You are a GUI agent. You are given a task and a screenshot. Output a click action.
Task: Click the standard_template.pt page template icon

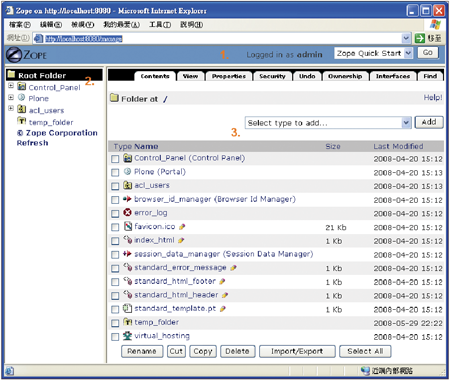coord(127,308)
